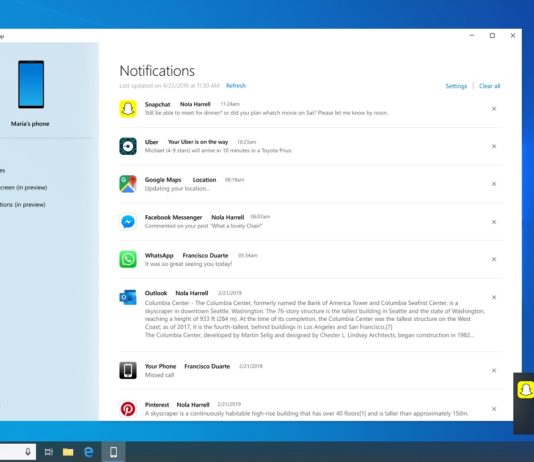Open the Outlook Columbia Center email text
This screenshot has height=462, width=534.
(x=315, y=319)
